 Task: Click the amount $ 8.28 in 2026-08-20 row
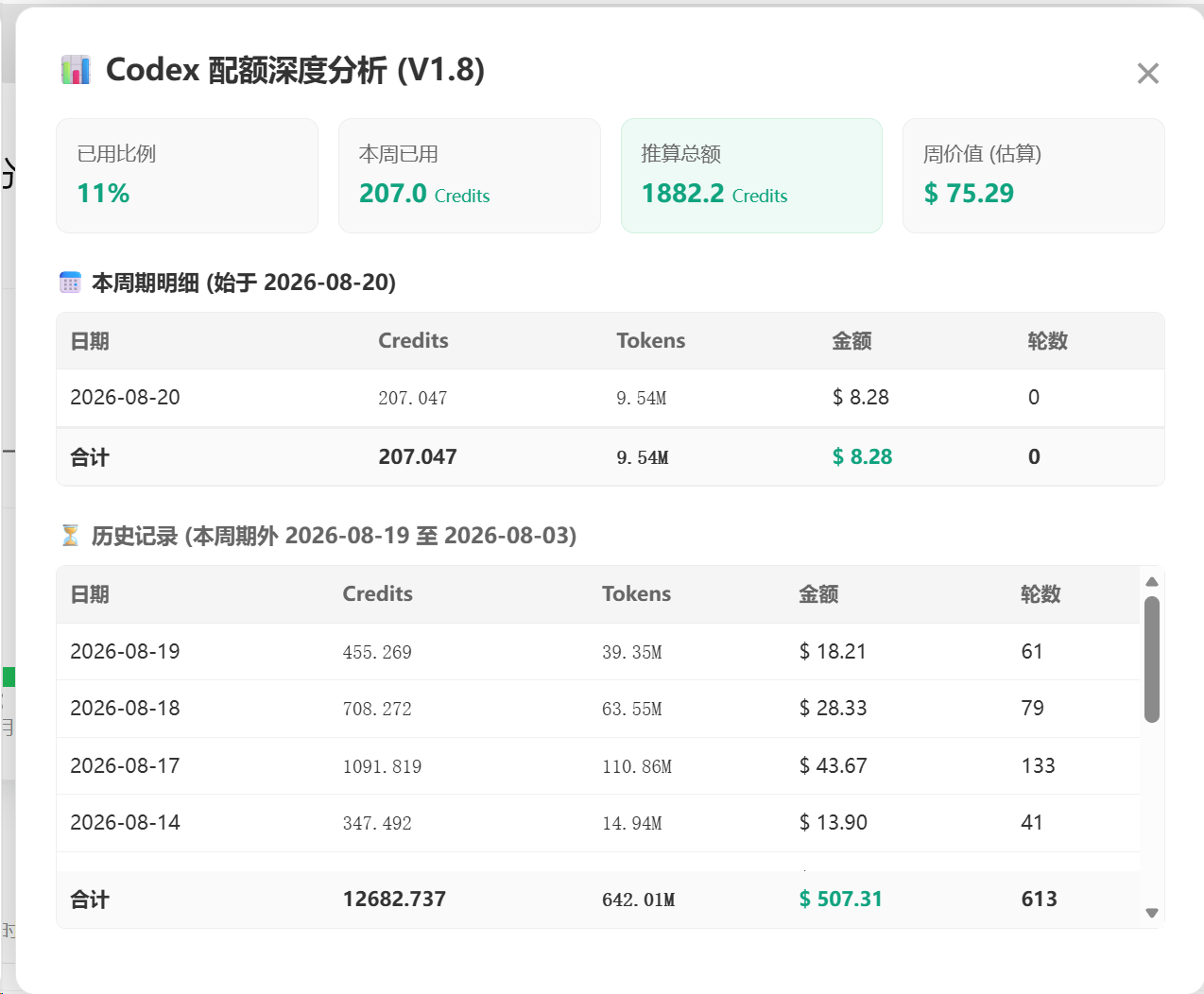[x=861, y=398]
